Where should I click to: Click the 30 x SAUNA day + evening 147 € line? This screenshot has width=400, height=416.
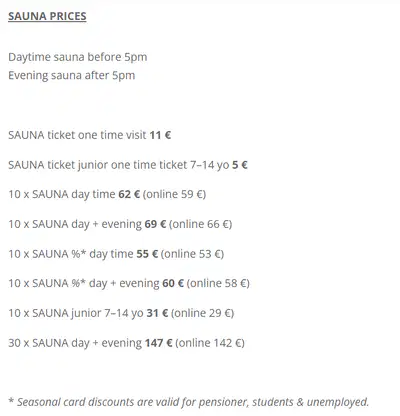pos(126,343)
